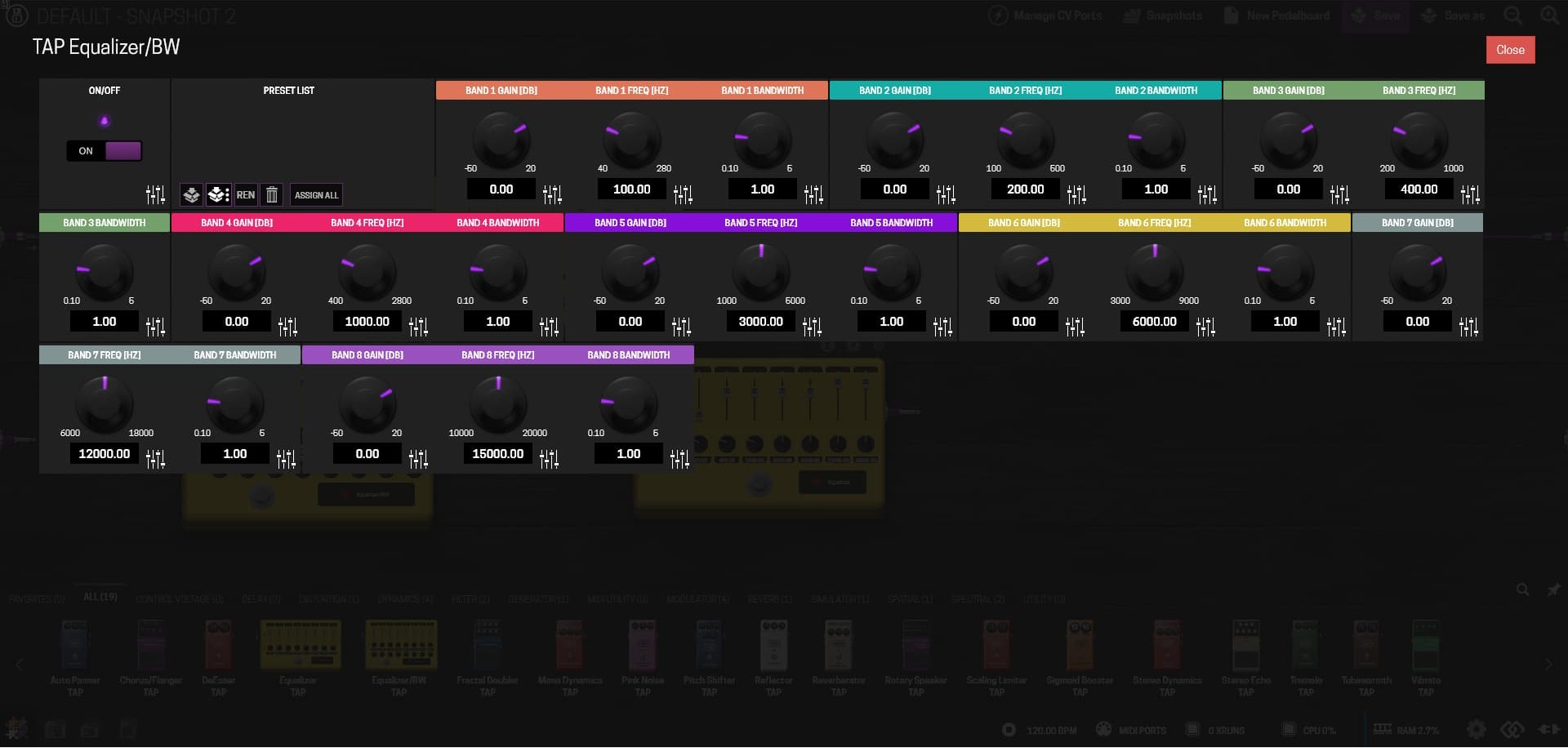Click the MIDI Ports bottom bar item
The height and width of the screenshot is (748, 1568).
1131,730
